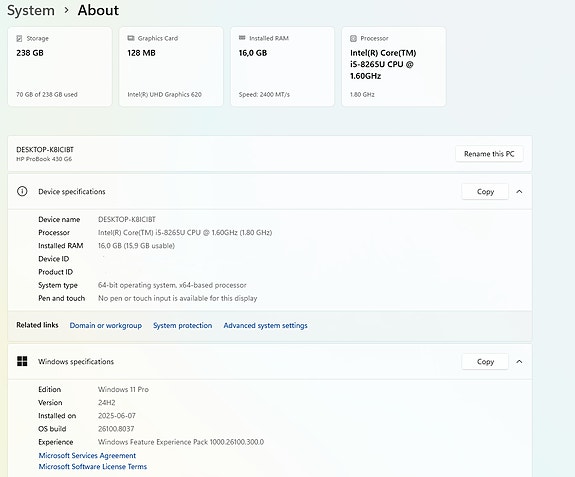Open Microsoft Software License Terms
Screen dimensions: 575x477
(x=93, y=466)
